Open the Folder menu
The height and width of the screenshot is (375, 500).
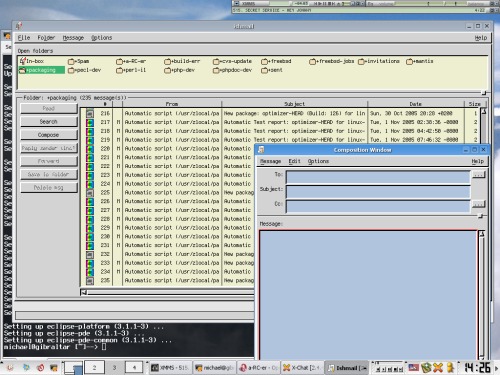click(46, 38)
